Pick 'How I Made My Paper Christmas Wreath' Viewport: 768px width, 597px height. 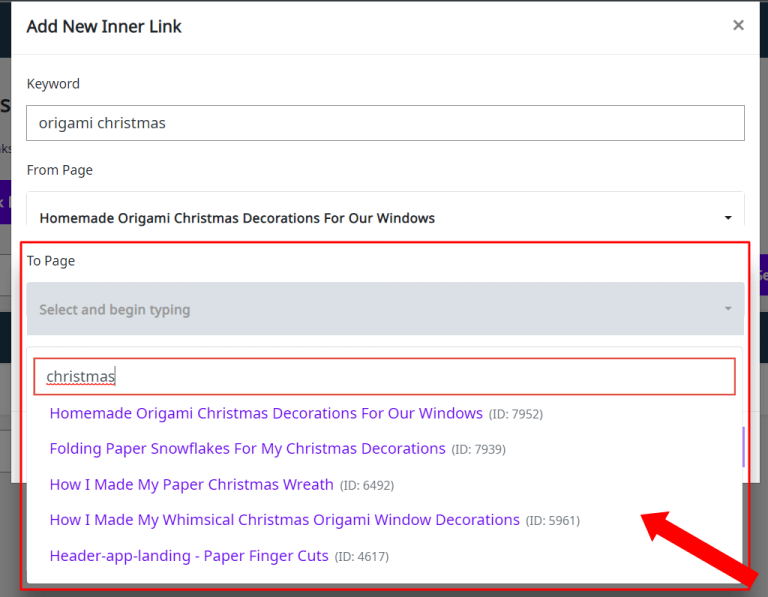point(191,485)
